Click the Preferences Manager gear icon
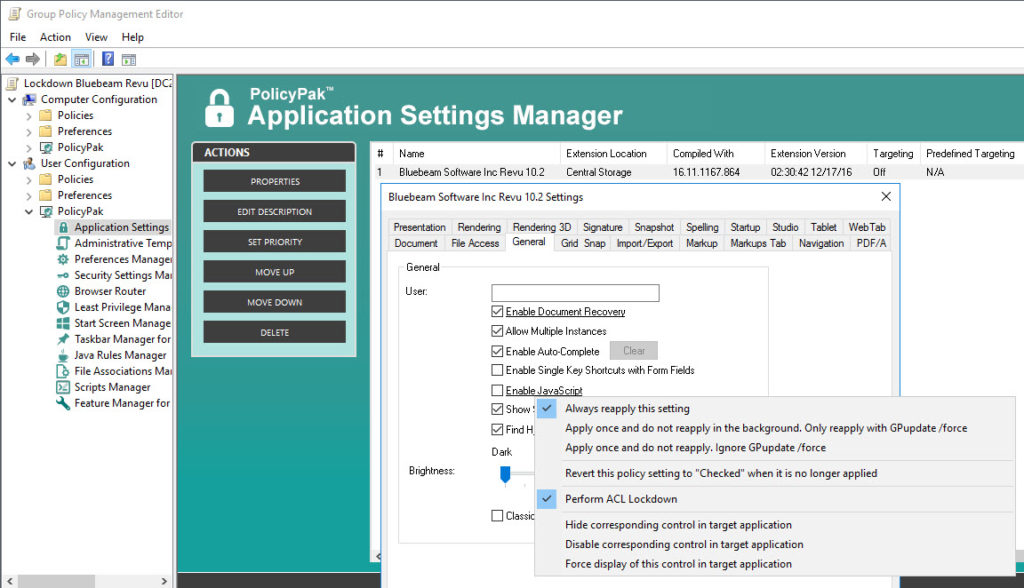This screenshot has height=588, width=1024. pos(63,259)
